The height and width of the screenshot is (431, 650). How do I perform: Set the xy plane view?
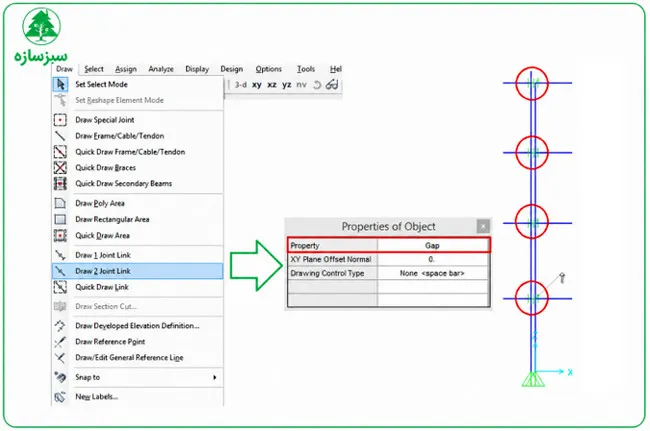tap(257, 85)
